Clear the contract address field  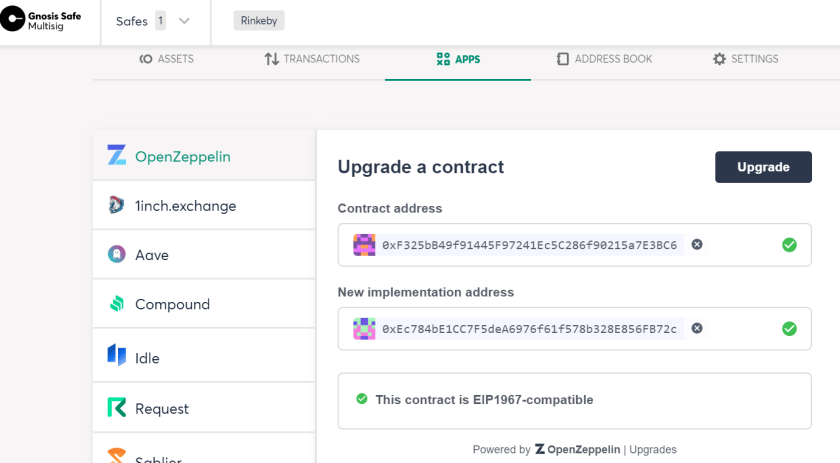coord(696,244)
